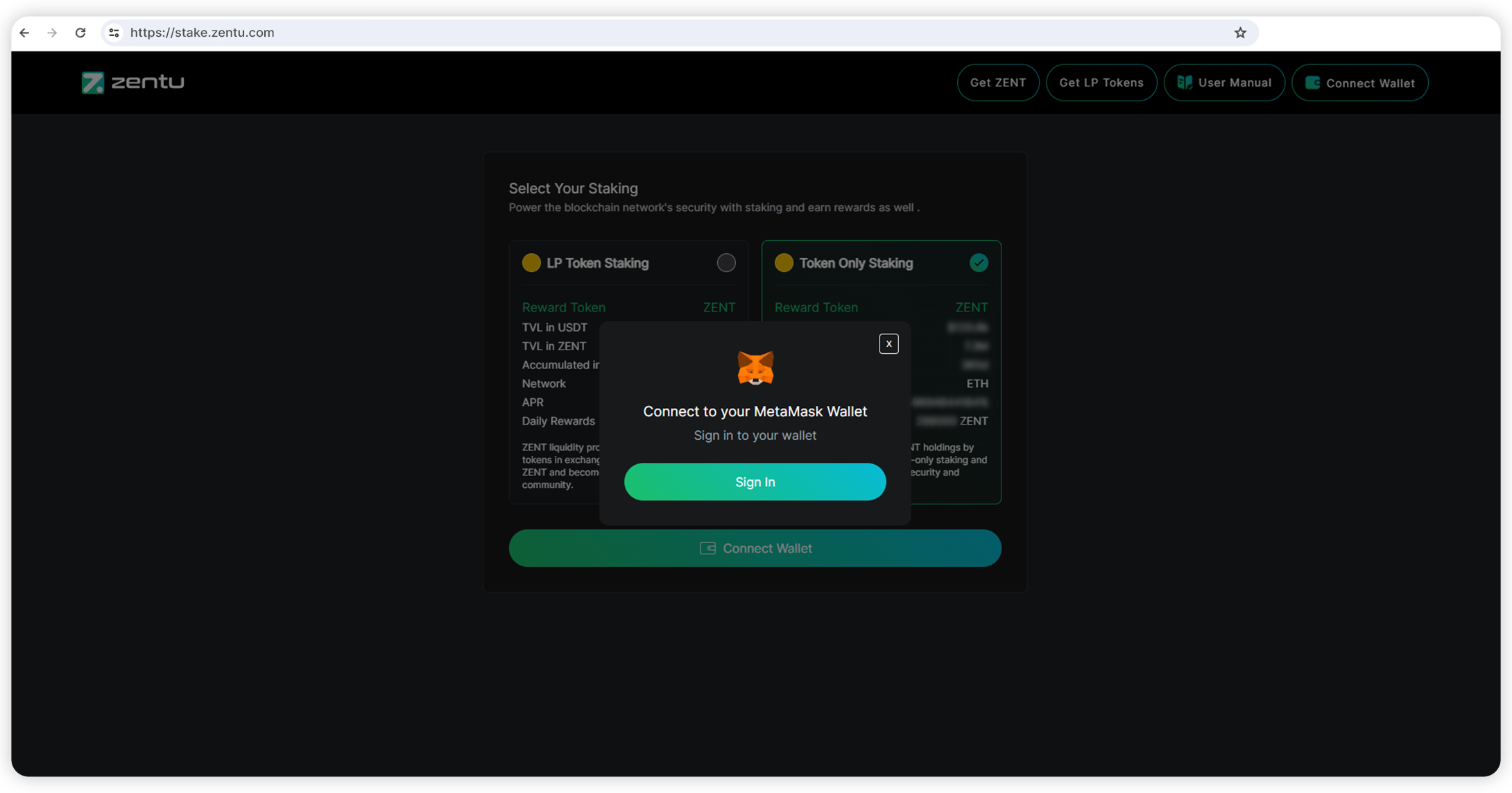This screenshot has width=1512, height=793.
Task: Click the browser forward arrow
Action: [x=52, y=33]
